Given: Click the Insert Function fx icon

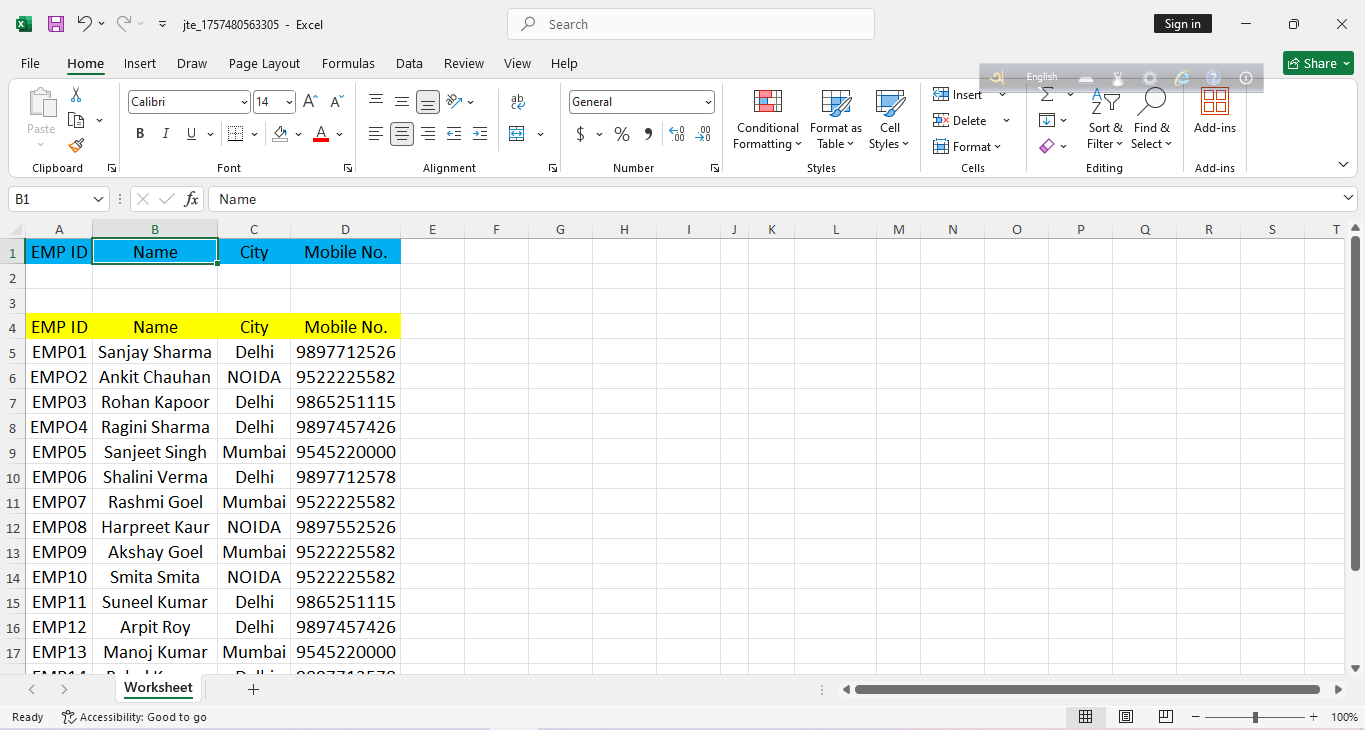Looking at the screenshot, I should click(x=191, y=199).
